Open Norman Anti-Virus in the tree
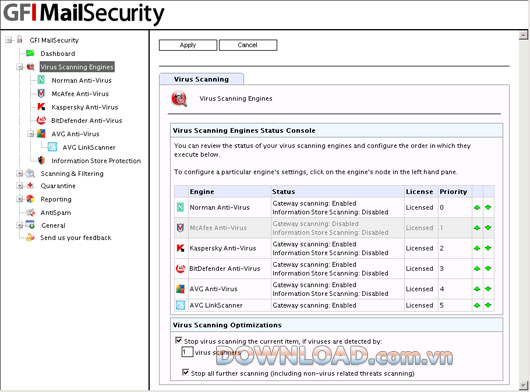The width and height of the screenshot is (530, 392). pyautogui.click(x=81, y=80)
